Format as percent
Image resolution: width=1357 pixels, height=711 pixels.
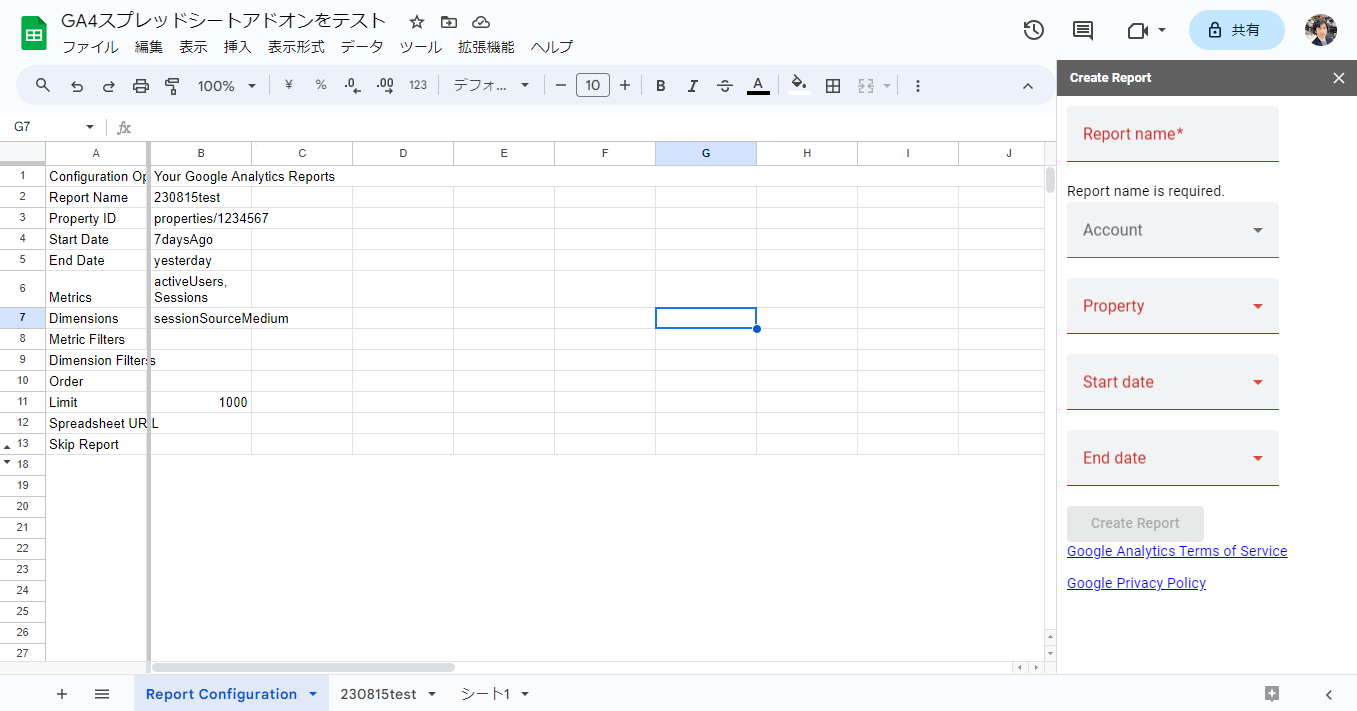point(321,86)
